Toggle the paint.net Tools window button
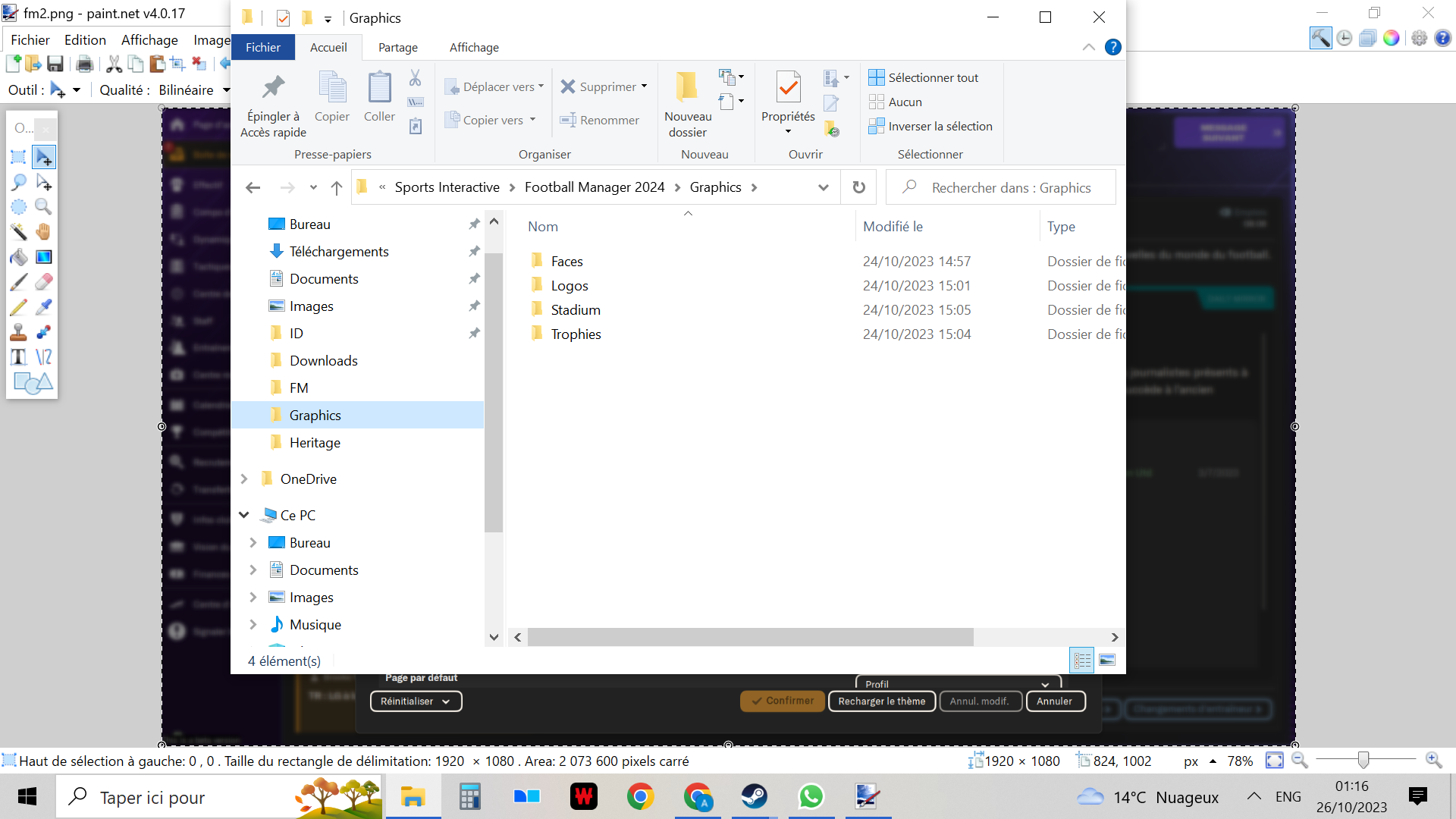1456x819 pixels. [x=1320, y=38]
